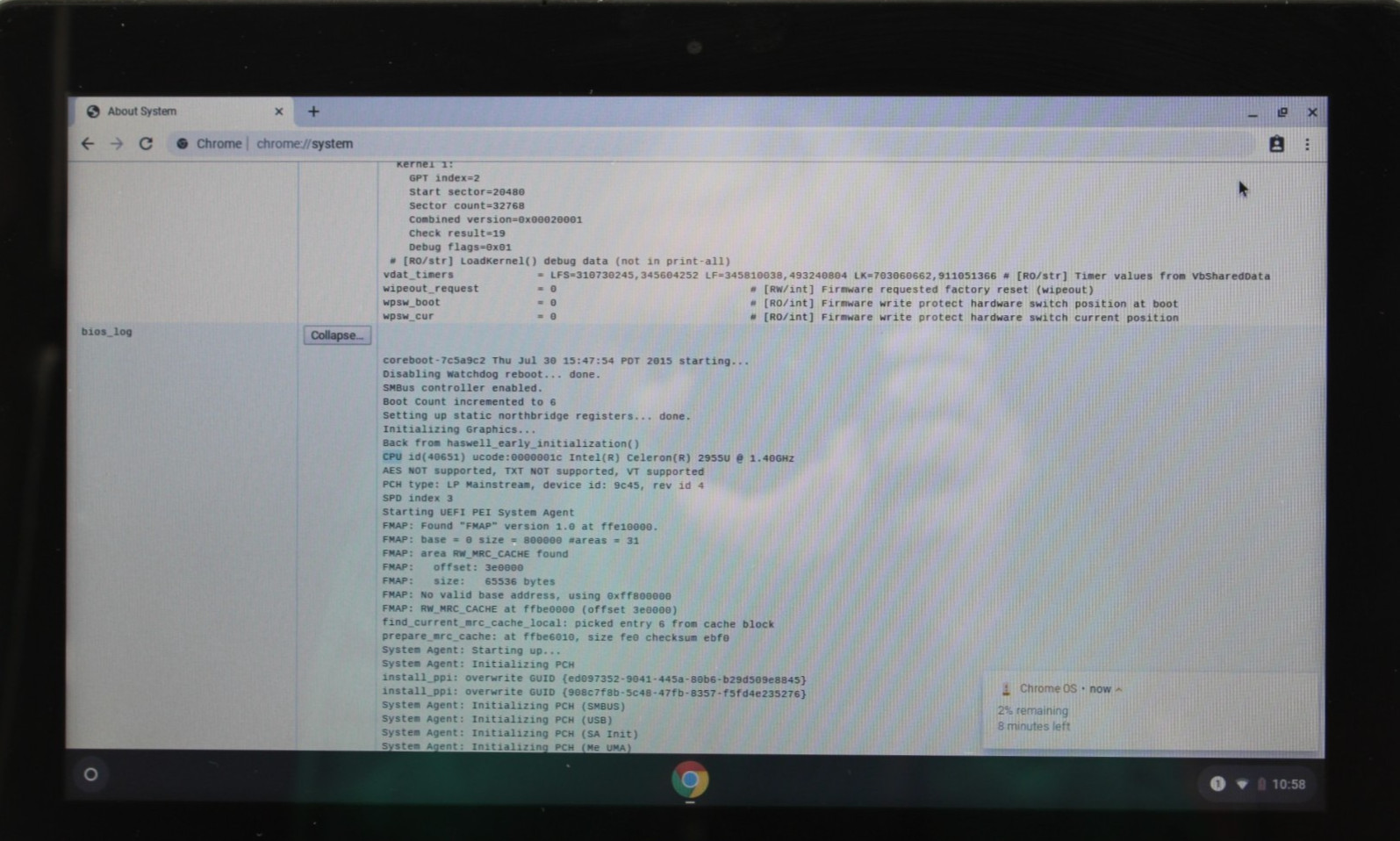The width and height of the screenshot is (1400, 841).
Task: Click 'Back from haswell_early_initialization()' line
Action: 511,443
